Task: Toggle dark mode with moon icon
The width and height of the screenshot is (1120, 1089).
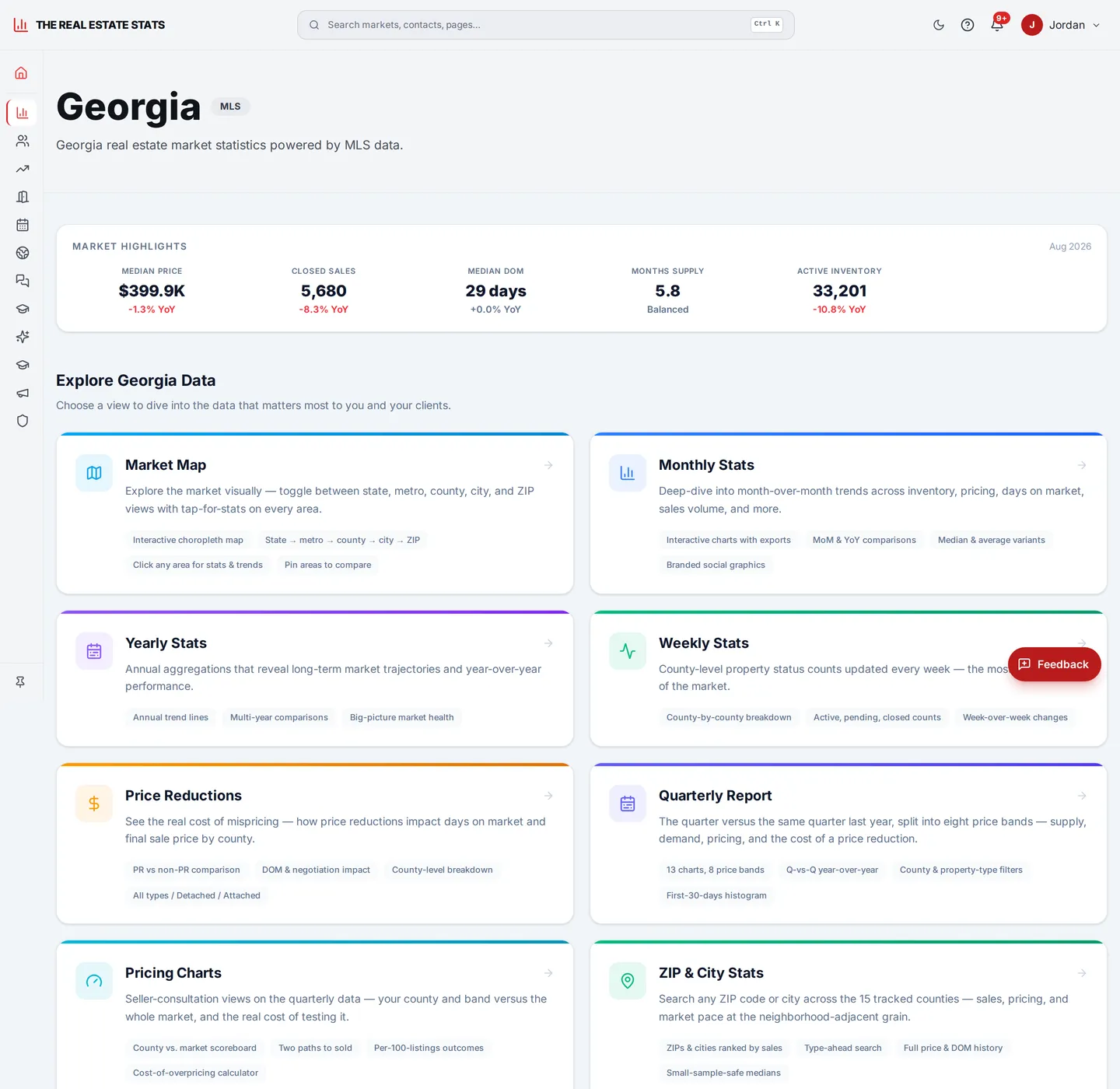Action: pyautogui.click(x=939, y=25)
